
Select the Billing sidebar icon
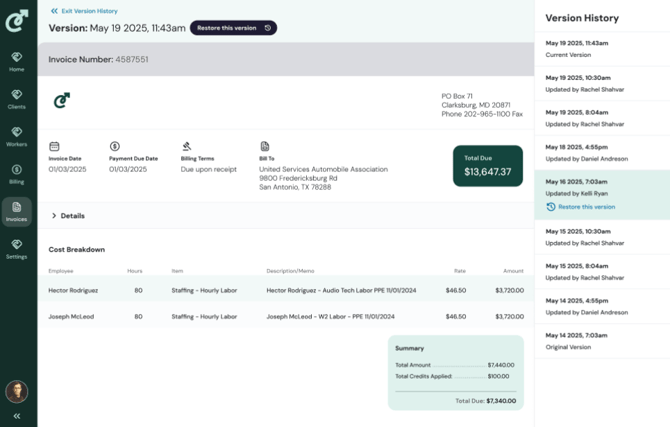click(17, 174)
